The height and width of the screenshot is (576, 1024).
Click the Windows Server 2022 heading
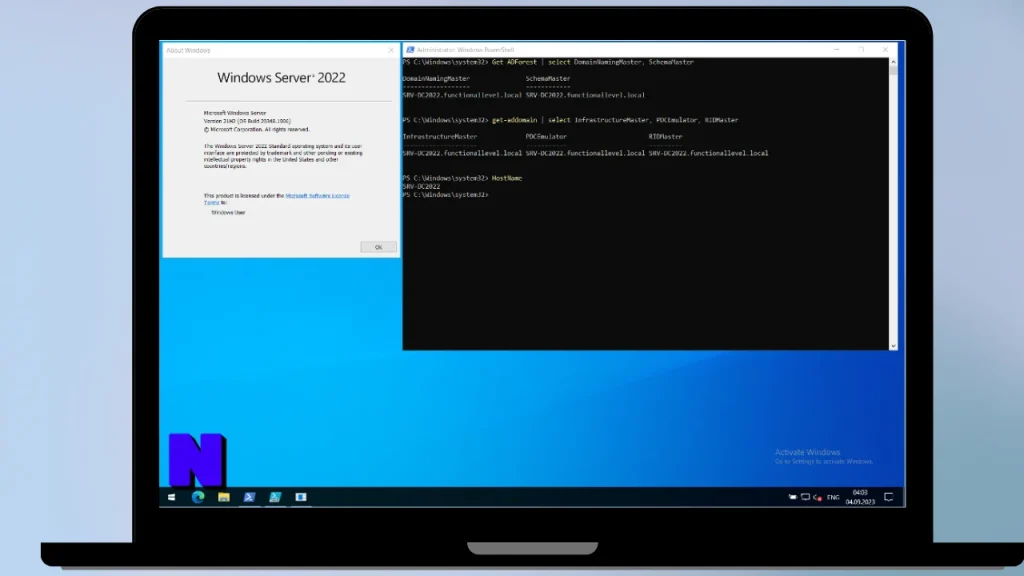[281, 78]
